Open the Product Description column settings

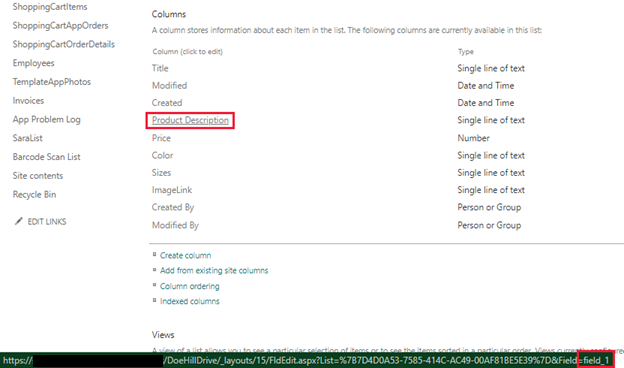[190, 120]
